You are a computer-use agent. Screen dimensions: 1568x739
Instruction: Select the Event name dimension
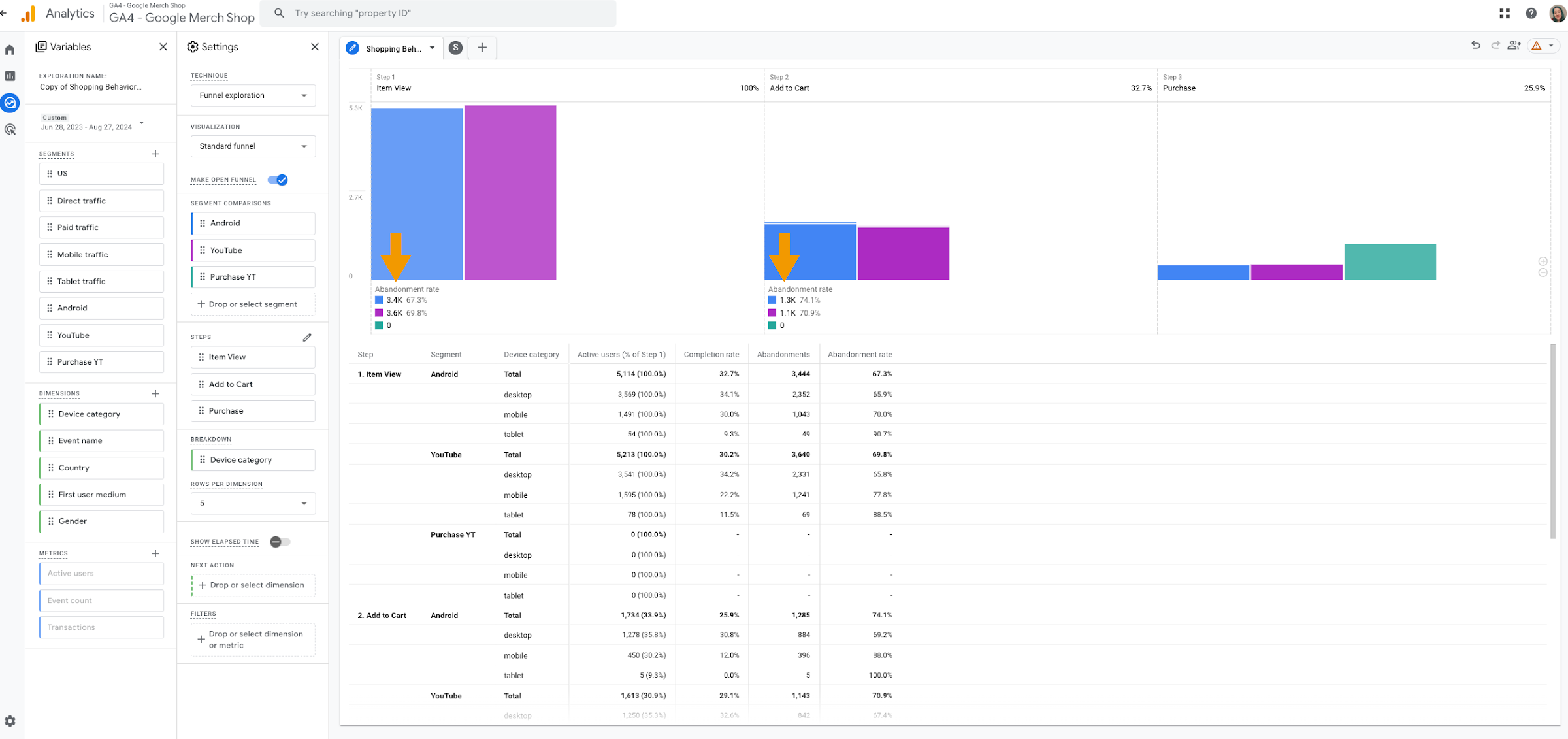coord(101,441)
